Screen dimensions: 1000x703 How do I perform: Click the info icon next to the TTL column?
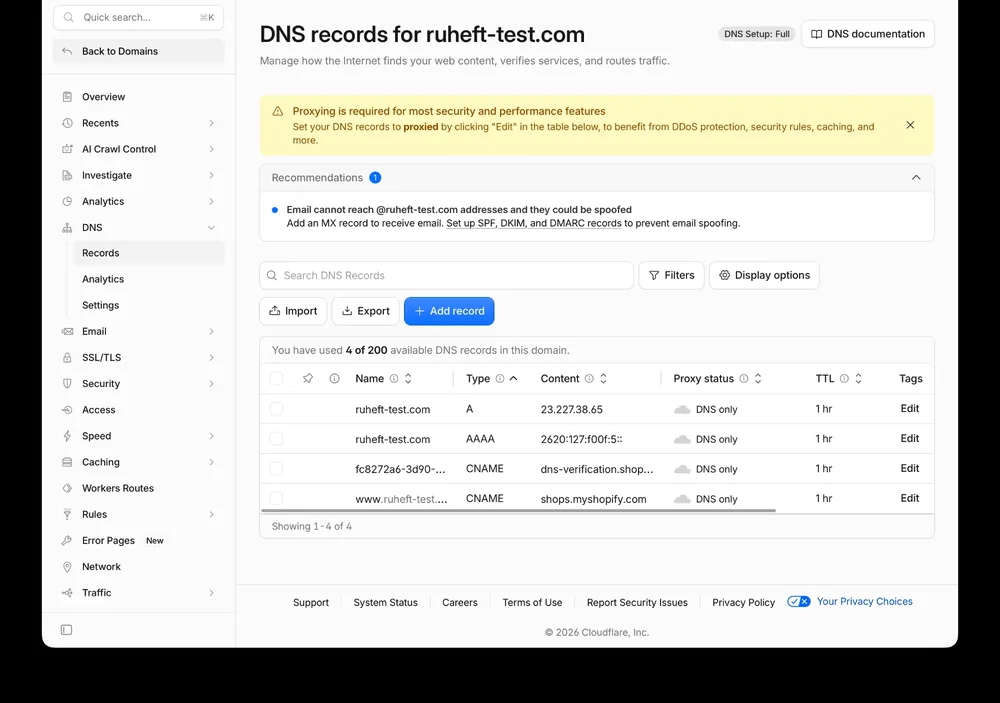844,378
